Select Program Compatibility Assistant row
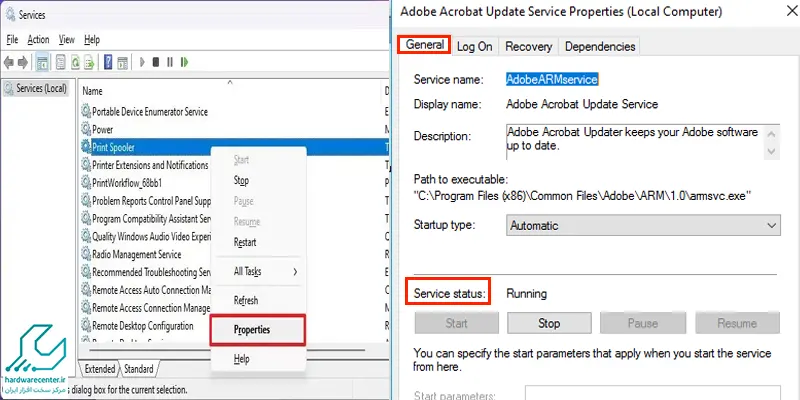Image resolution: width=800 pixels, height=400 pixels. [145, 219]
